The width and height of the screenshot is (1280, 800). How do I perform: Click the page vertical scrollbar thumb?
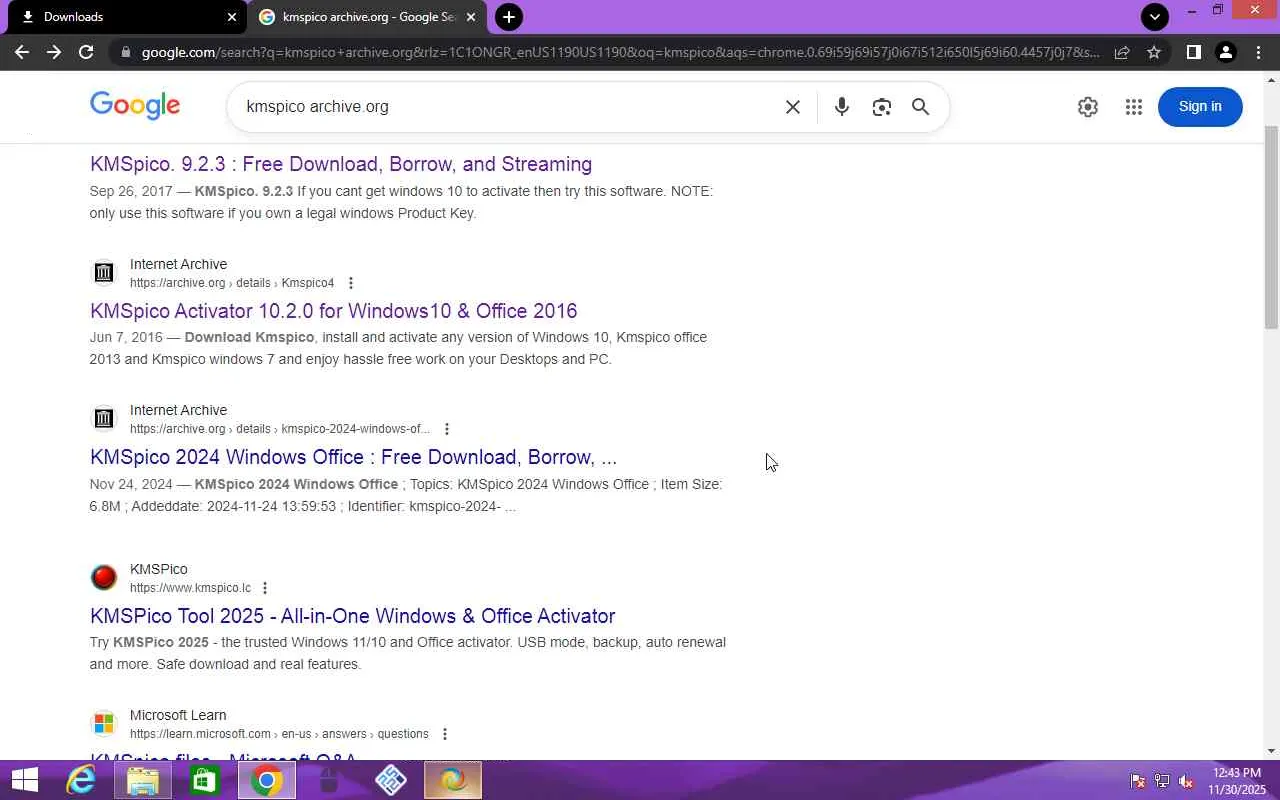(x=1271, y=228)
